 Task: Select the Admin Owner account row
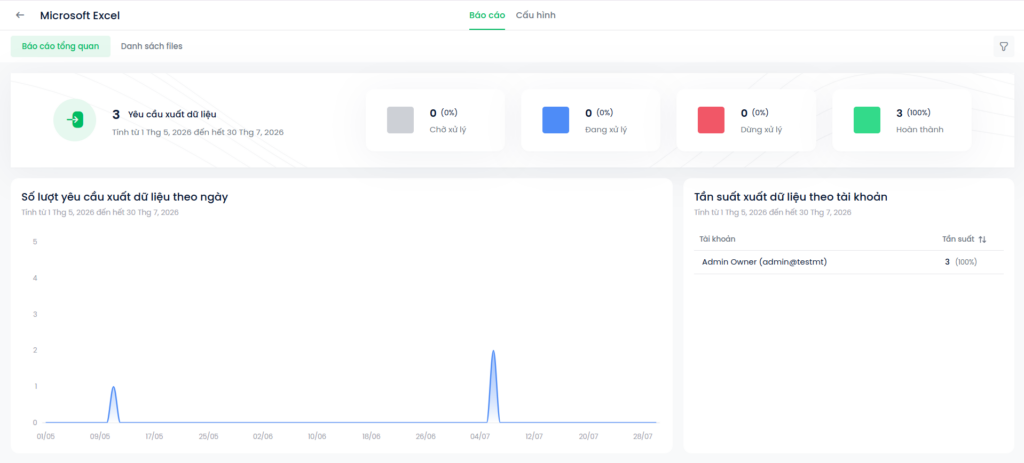848,262
